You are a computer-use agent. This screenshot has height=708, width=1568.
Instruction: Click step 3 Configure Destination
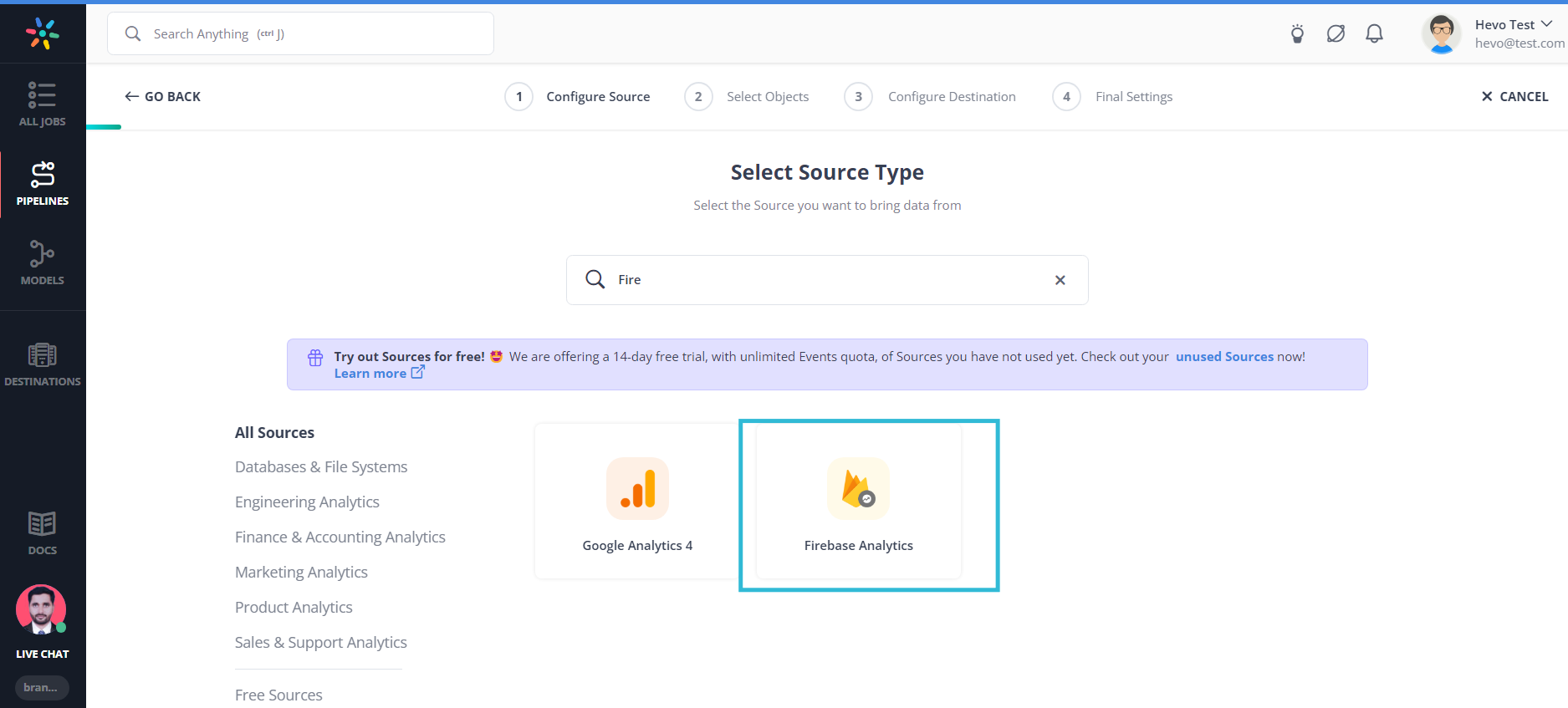pyautogui.click(x=930, y=96)
